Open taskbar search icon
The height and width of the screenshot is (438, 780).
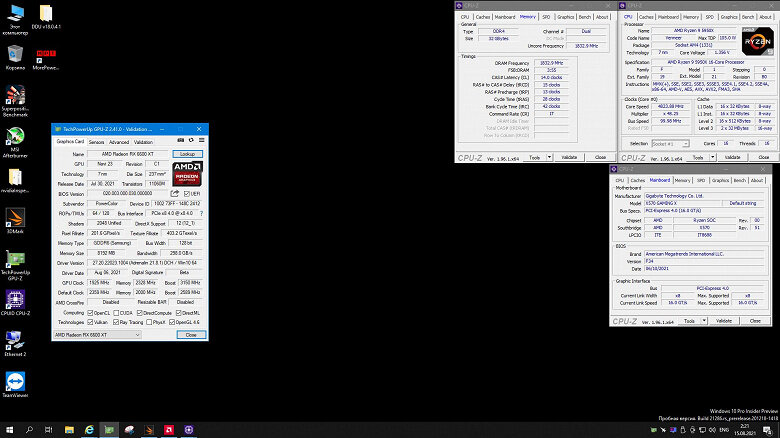29,430
